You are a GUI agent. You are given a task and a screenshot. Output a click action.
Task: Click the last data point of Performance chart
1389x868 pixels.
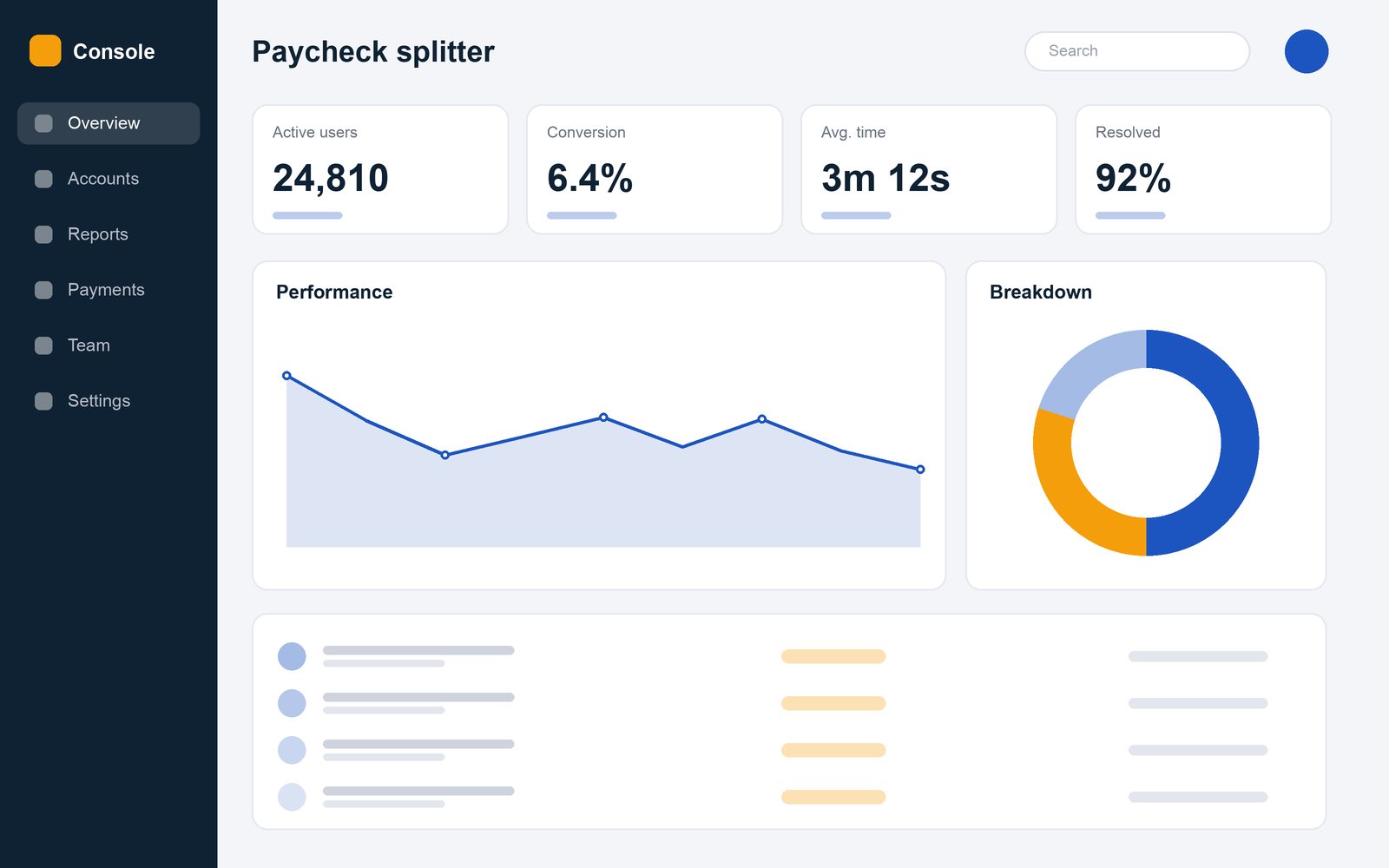[x=920, y=470]
